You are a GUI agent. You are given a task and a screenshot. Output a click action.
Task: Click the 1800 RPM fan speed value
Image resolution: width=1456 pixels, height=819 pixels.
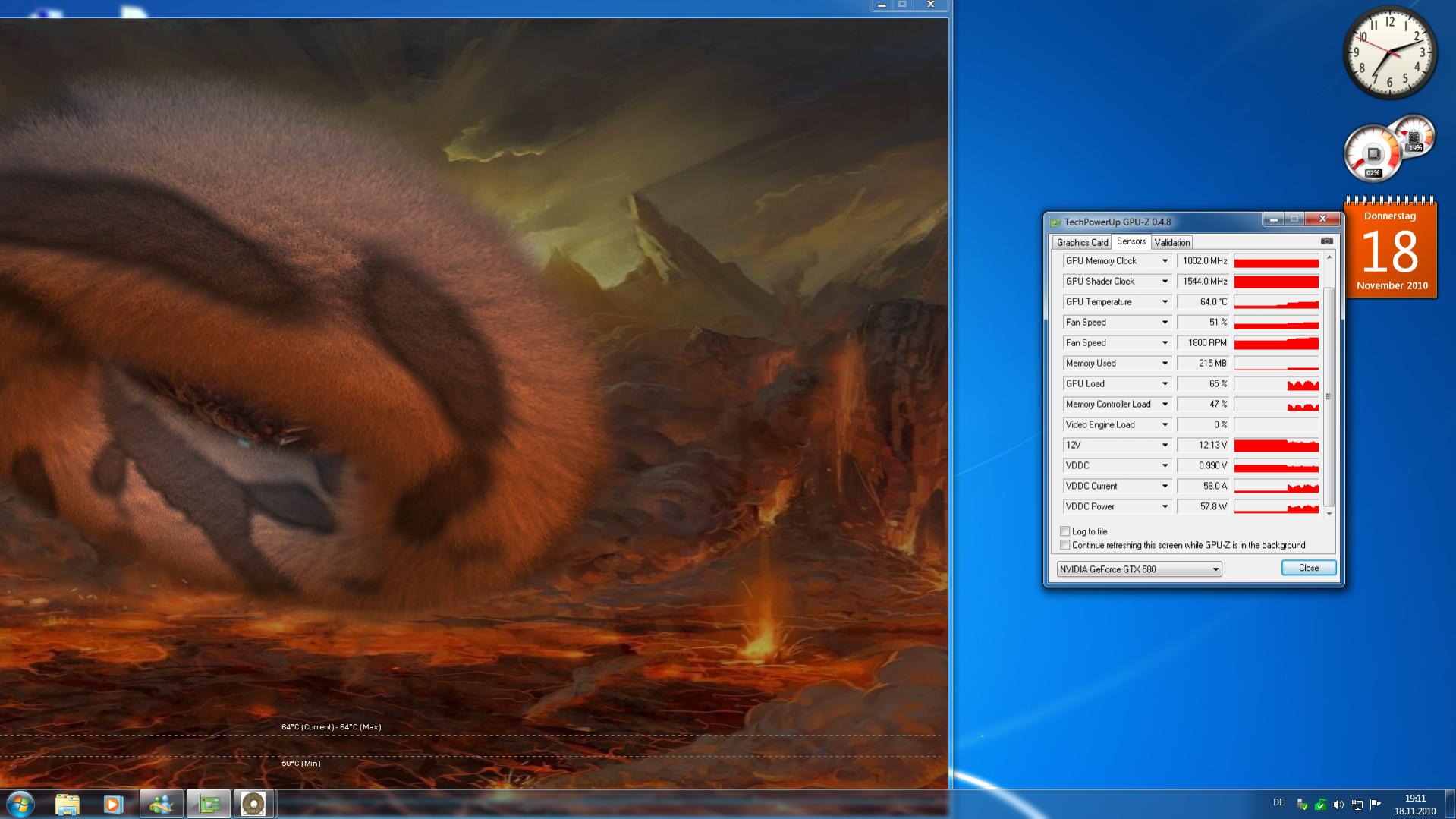tap(1203, 343)
